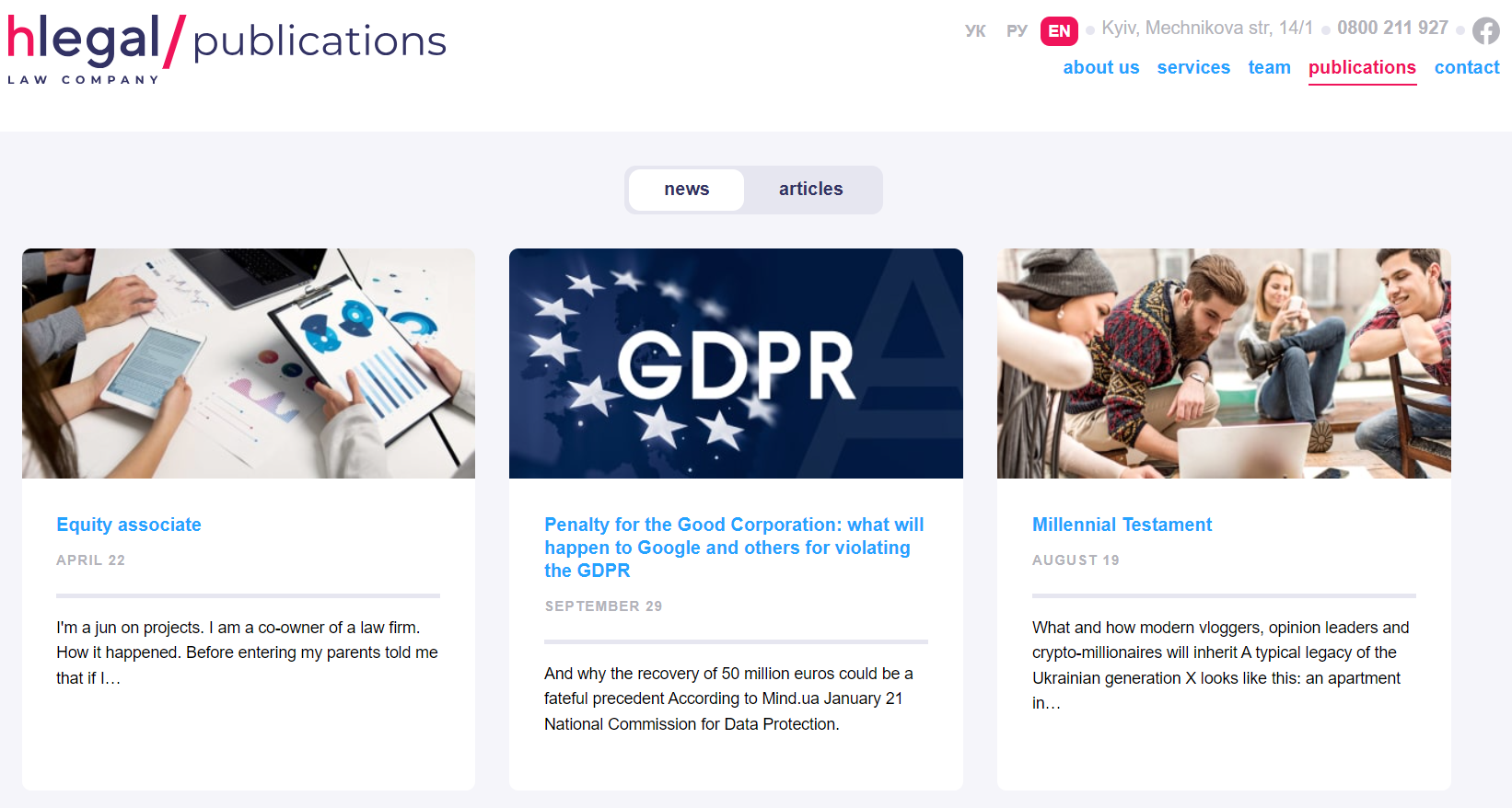Viewport: 1512px width, 808px height.
Task: Switch language to Ukrainian (УК)
Action: point(975,30)
